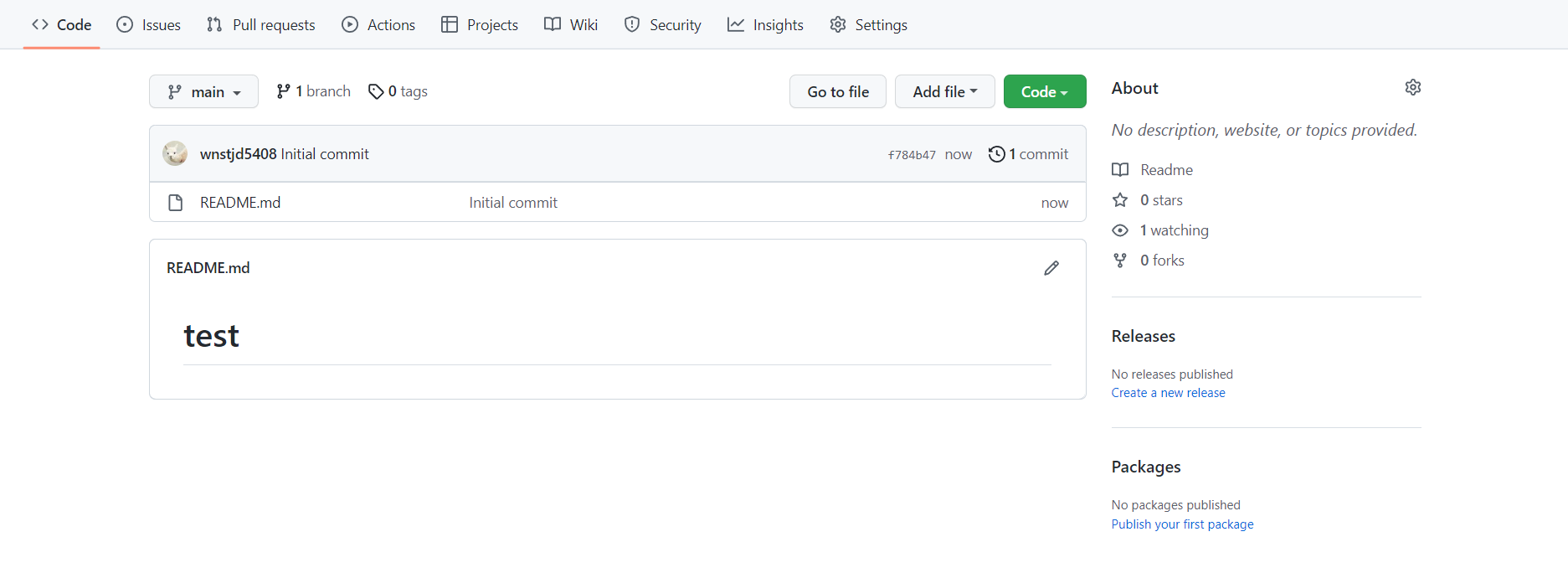The width and height of the screenshot is (1568, 573).
Task: Click the test heading in README
Action: [212, 336]
